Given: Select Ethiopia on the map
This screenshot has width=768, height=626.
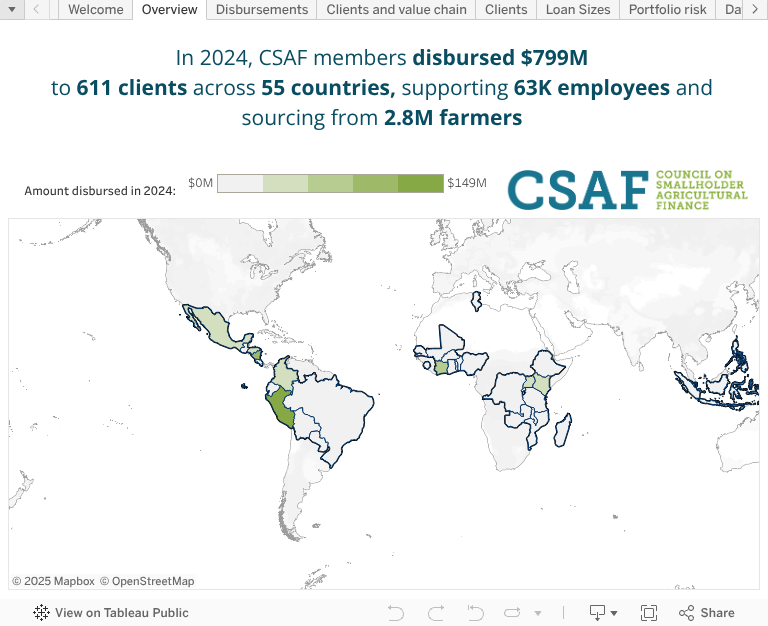Looking at the screenshot, I should pos(548,365).
